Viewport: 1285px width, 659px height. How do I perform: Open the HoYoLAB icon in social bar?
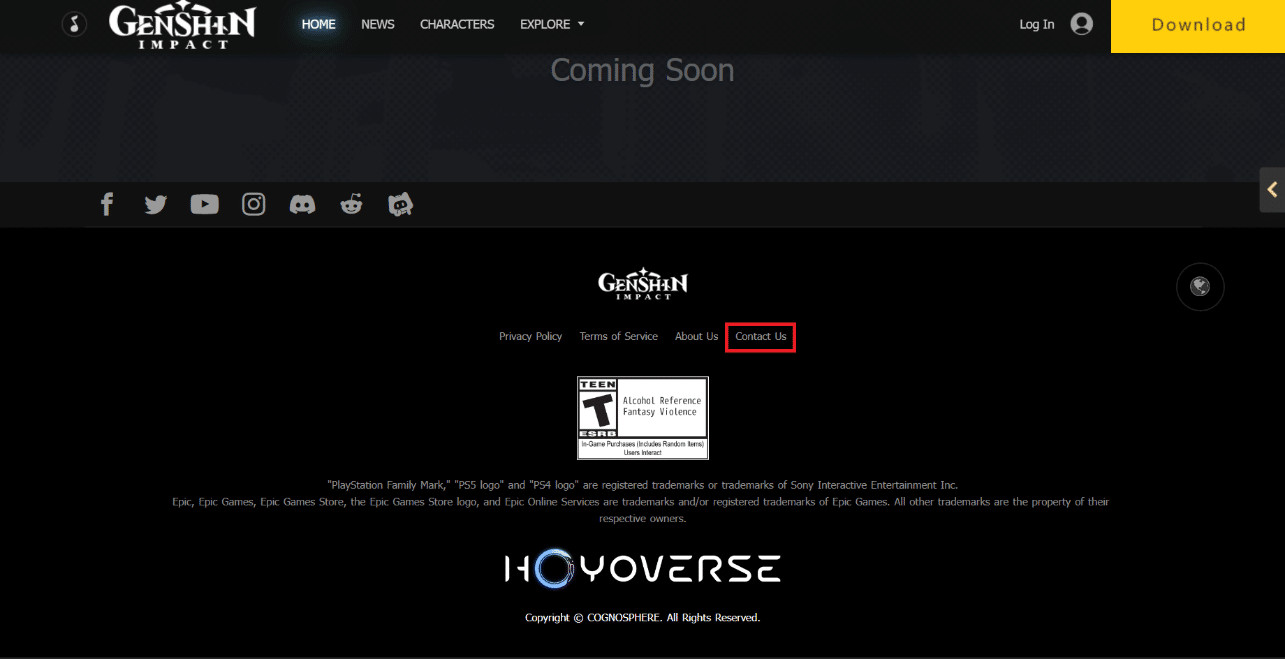[400, 205]
